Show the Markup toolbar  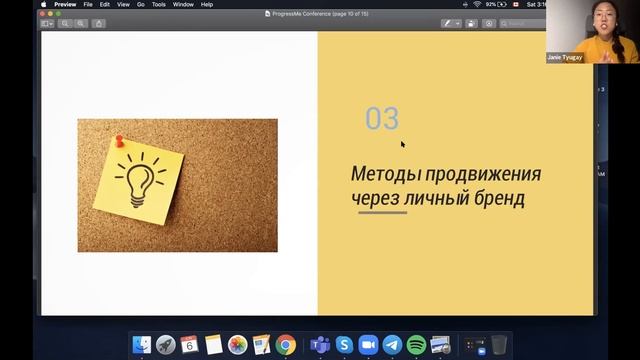(x=489, y=24)
